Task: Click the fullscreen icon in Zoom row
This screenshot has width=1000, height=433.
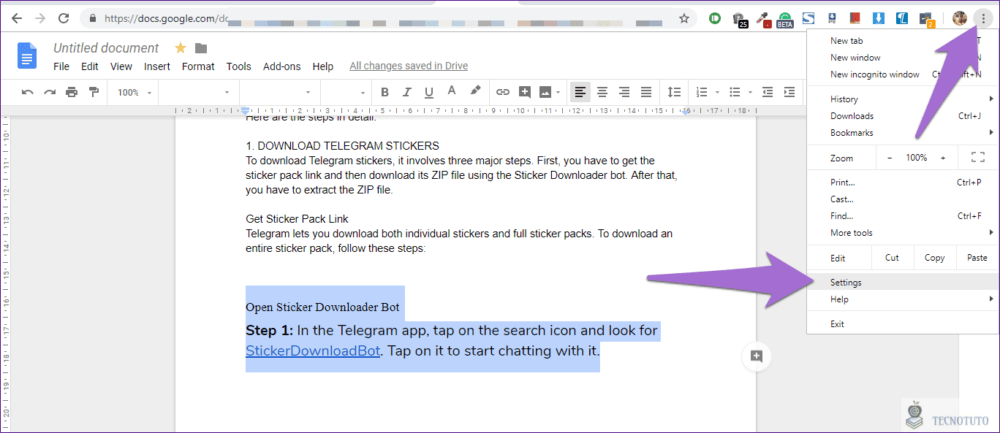Action: point(977,158)
